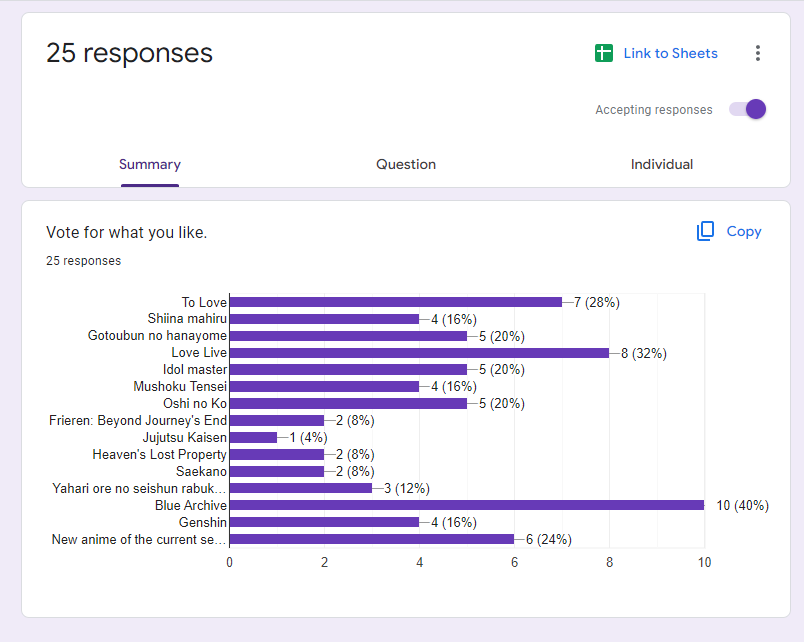Screen dimensions: 804x642
Task: Click the Mushoku Tensei bar
Action: [x=325, y=387]
